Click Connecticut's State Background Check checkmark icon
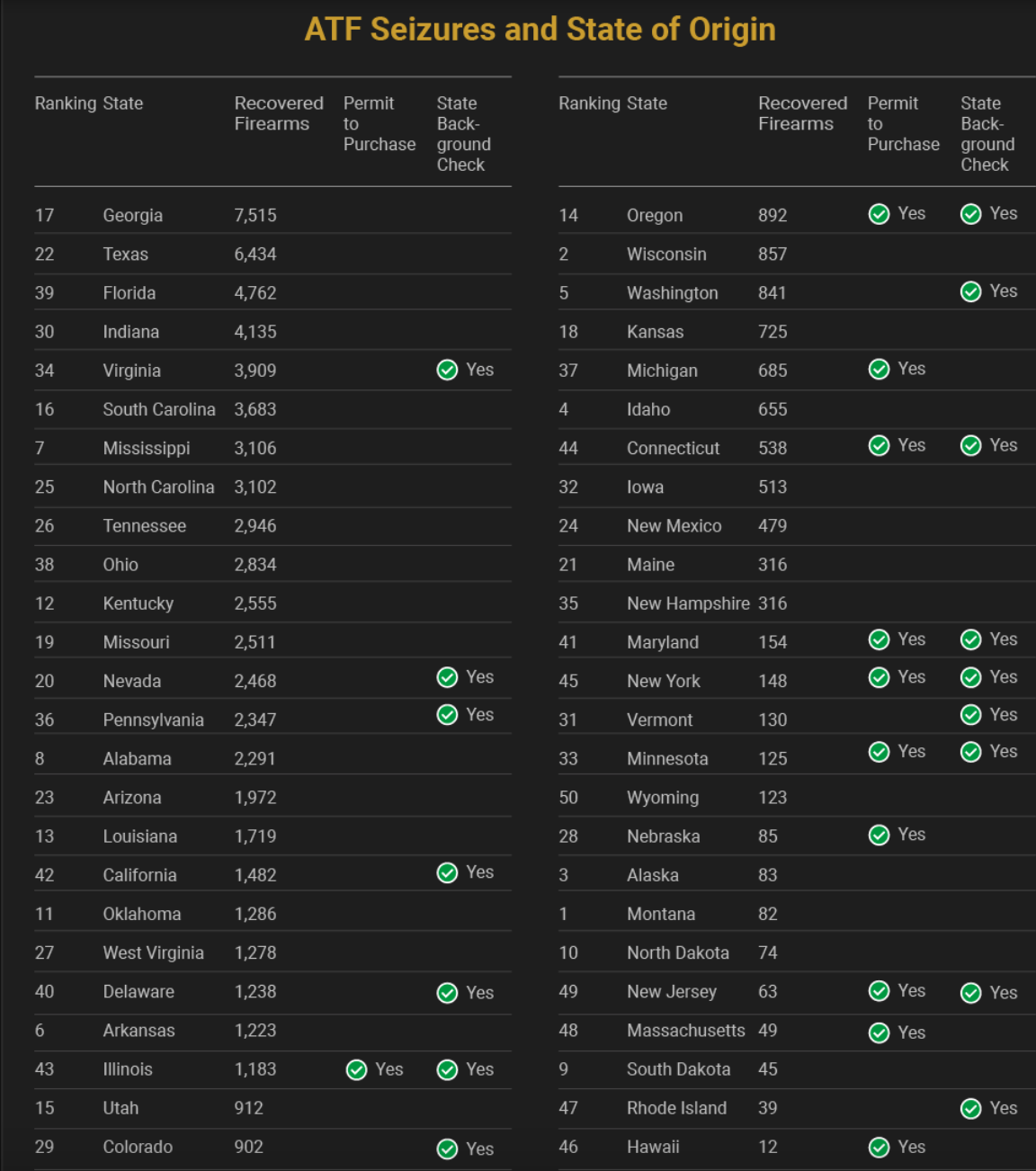 click(970, 446)
